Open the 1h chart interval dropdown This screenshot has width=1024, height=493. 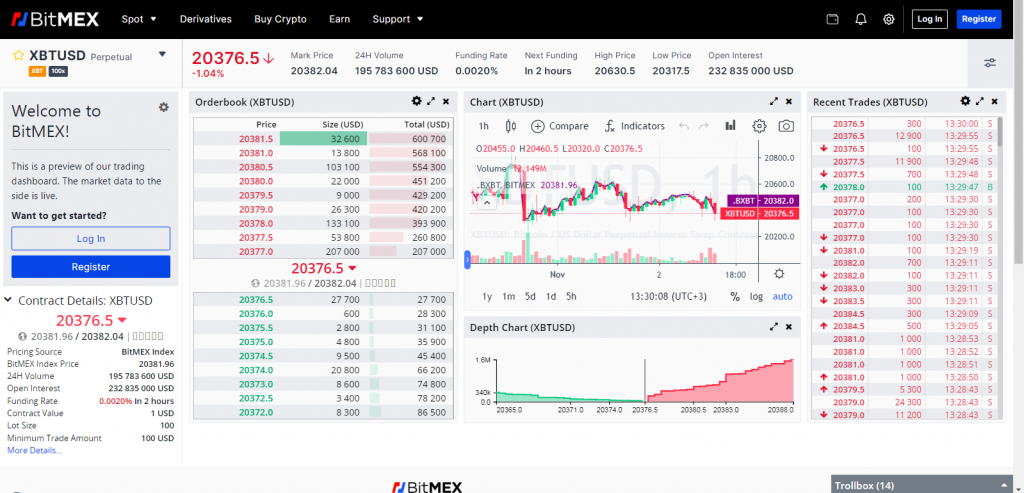click(483, 126)
